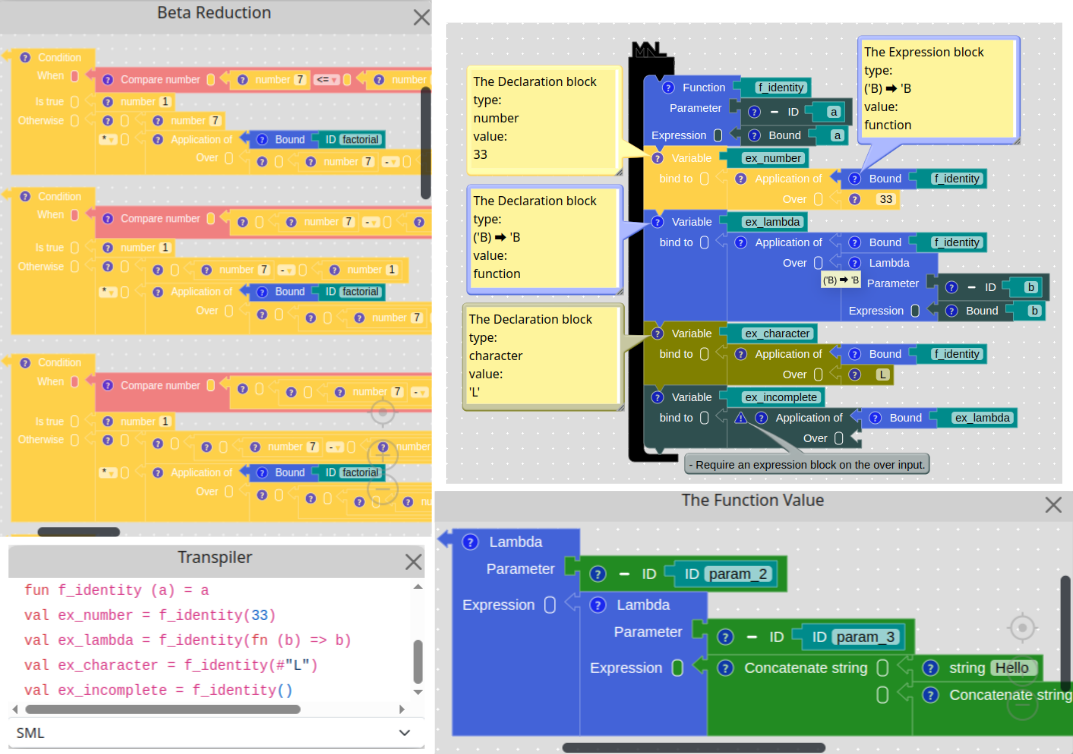The width and height of the screenshot is (1073, 754).
Task: Click warning triangle icon on ex_incomplete block
Action: (x=741, y=418)
